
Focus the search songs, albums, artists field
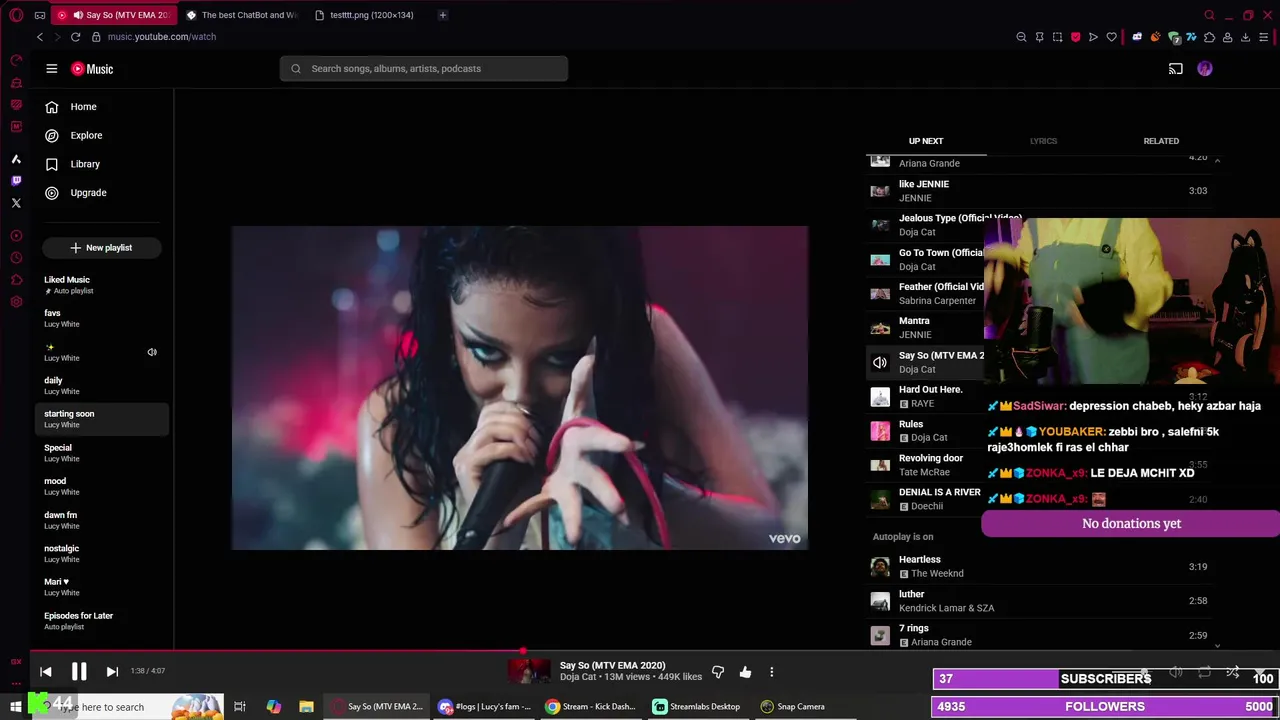click(424, 69)
